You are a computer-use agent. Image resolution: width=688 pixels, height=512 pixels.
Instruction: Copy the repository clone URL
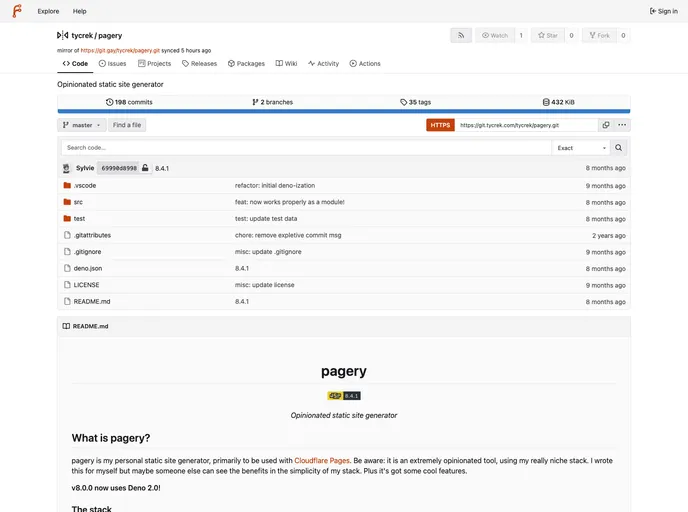pyautogui.click(x=606, y=125)
